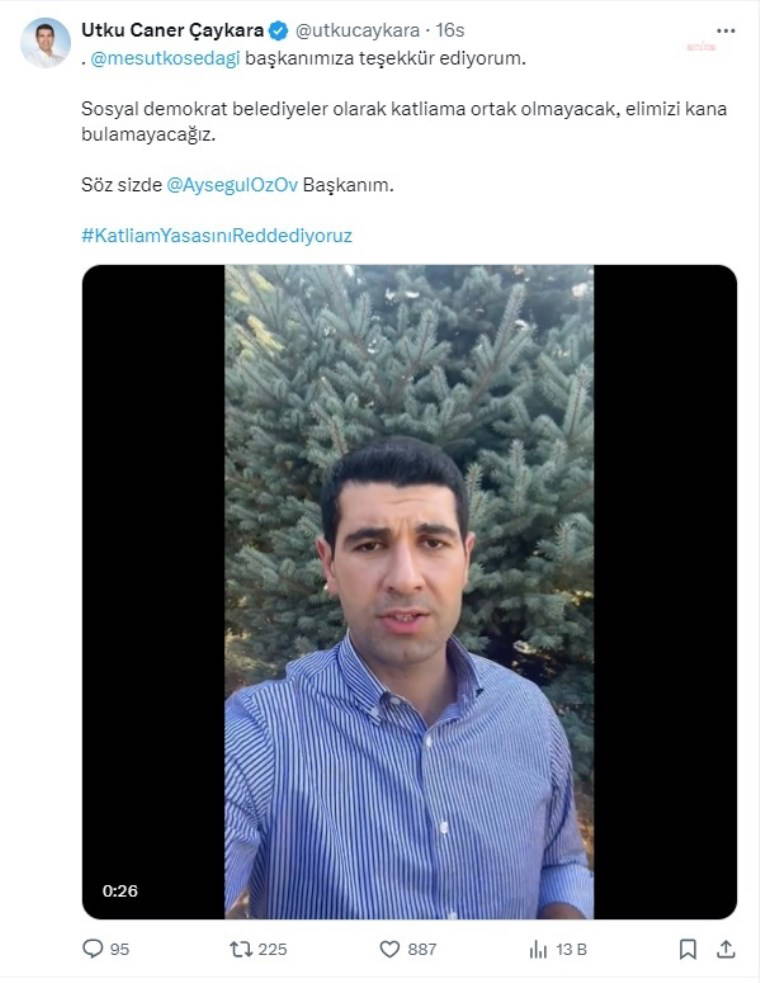Click the 0:26 video duration label
This screenshot has height=983, width=760.
pyautogui.click(x=120, y=891)
